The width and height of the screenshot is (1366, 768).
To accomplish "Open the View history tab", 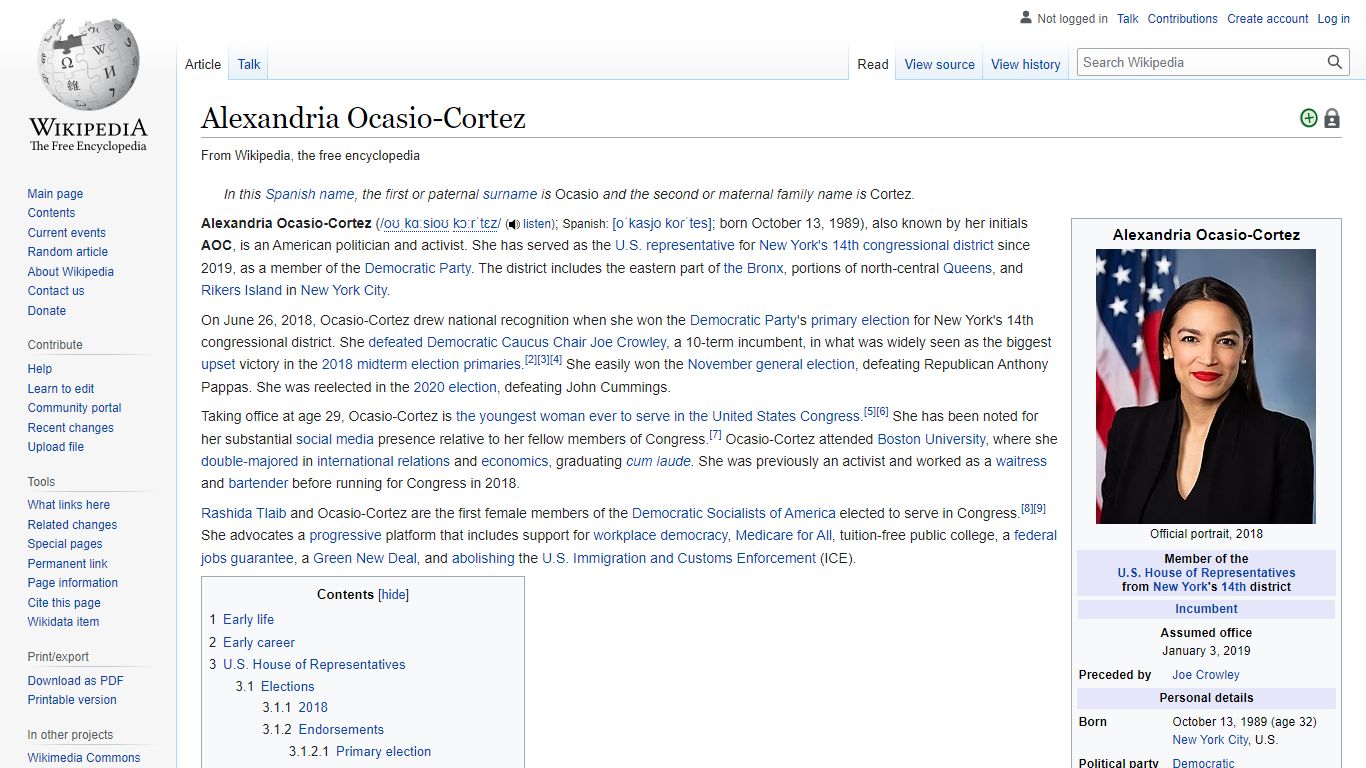I will coord(1025,64).
